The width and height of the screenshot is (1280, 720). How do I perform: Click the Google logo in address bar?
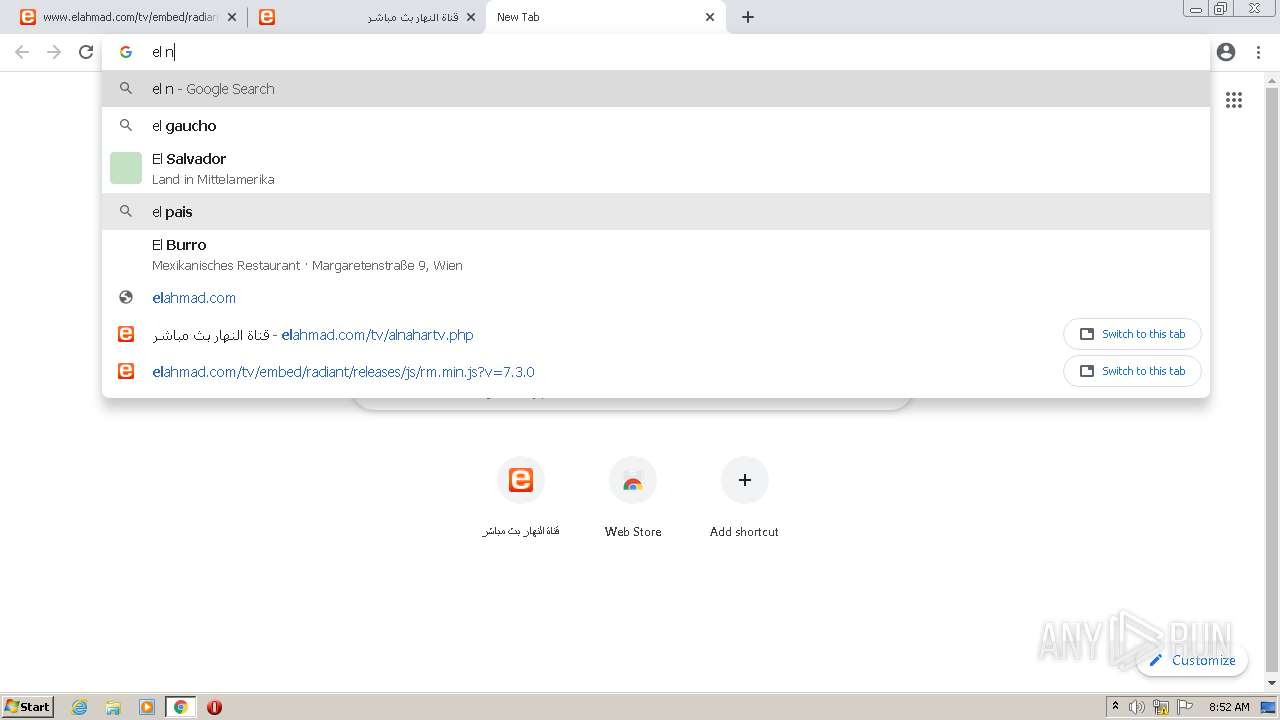[x=126, y=52]
